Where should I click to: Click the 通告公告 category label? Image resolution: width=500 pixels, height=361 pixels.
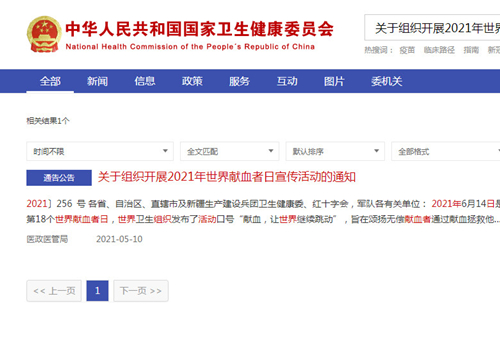pyautogui.click(x=59, y=178)
